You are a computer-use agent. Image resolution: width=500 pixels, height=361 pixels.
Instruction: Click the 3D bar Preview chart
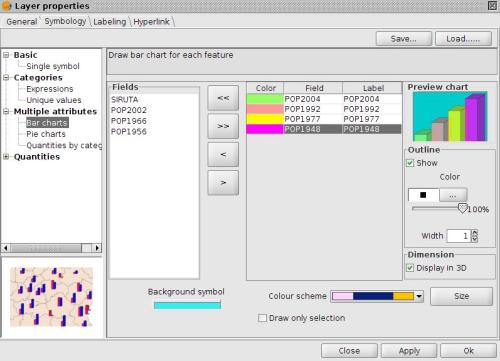tap(450, 117)
